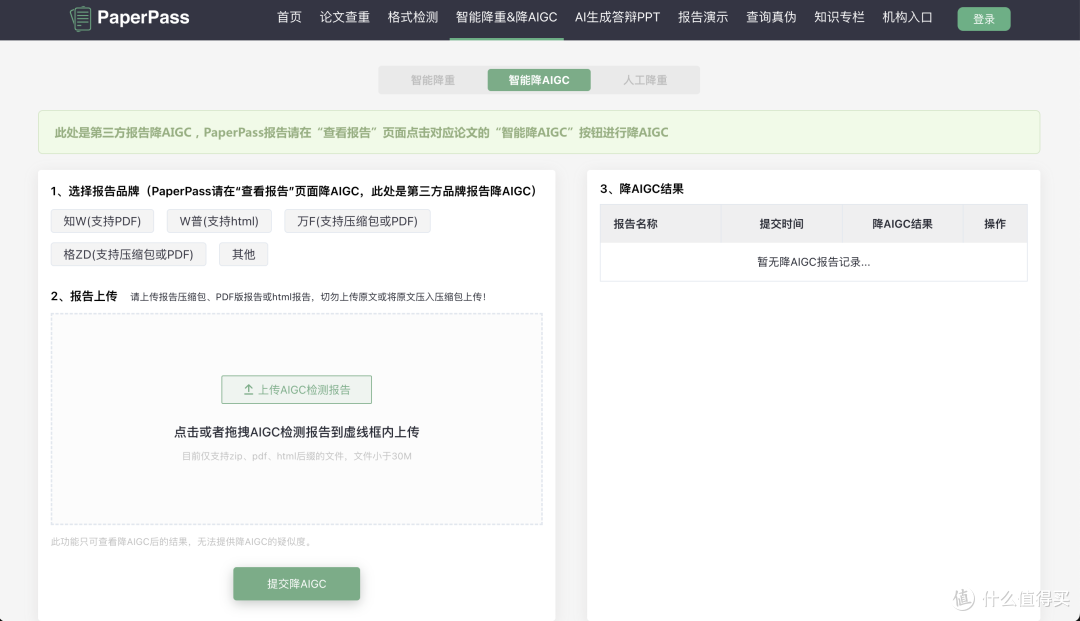The height and width of the screenshot is (621, 1080).
Task: Choose brand 万F(支持压缩包或PDF)
Action: [x=357, y=221]
